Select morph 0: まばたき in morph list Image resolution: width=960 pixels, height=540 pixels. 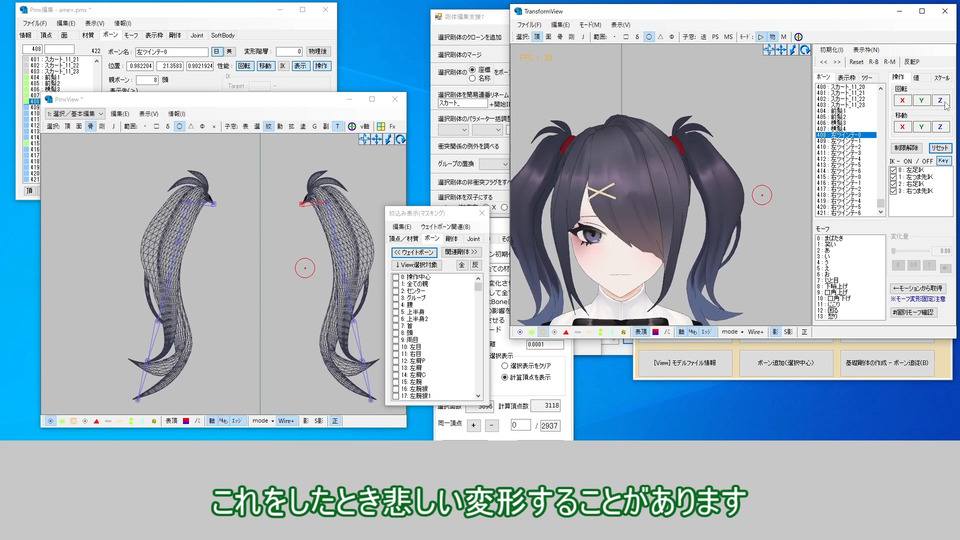click(850, 238)
